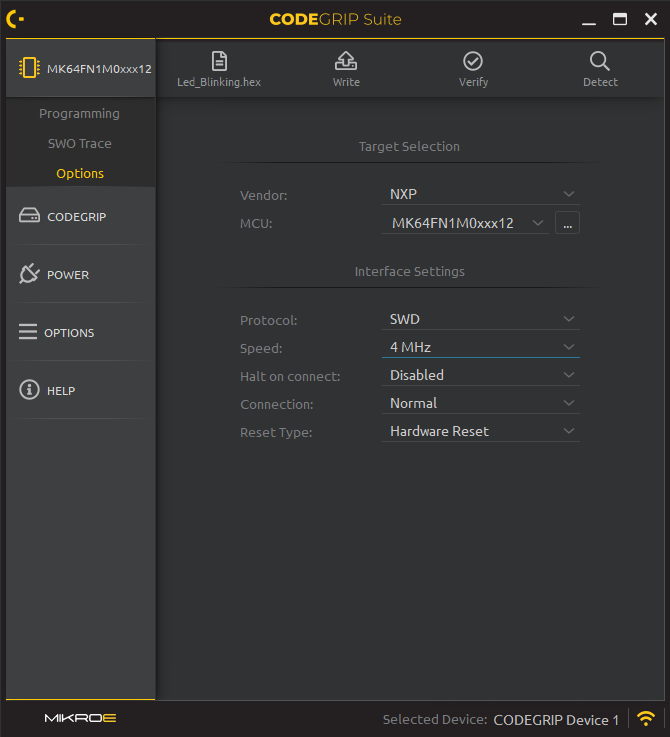
Task: Close the CODEGRIP Suite window
Action: pyautogui.click(x=651, y=19)
